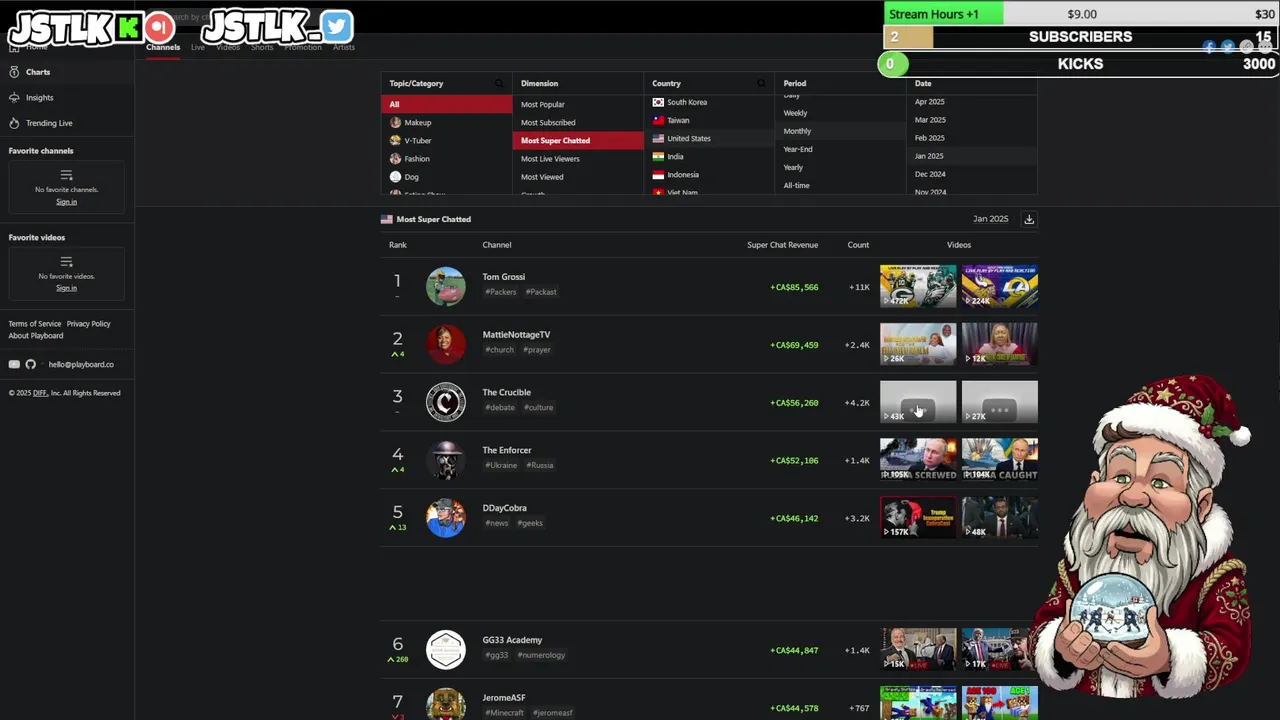Select the India flag

click(658, 156)
